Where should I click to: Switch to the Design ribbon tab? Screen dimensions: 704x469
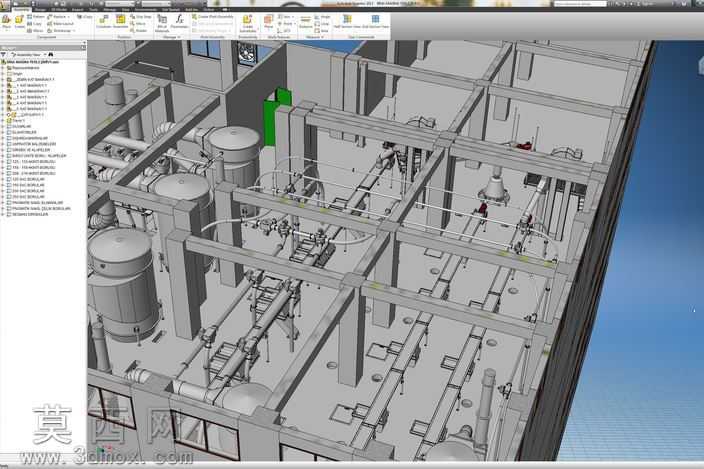click(x=40, y=9)
